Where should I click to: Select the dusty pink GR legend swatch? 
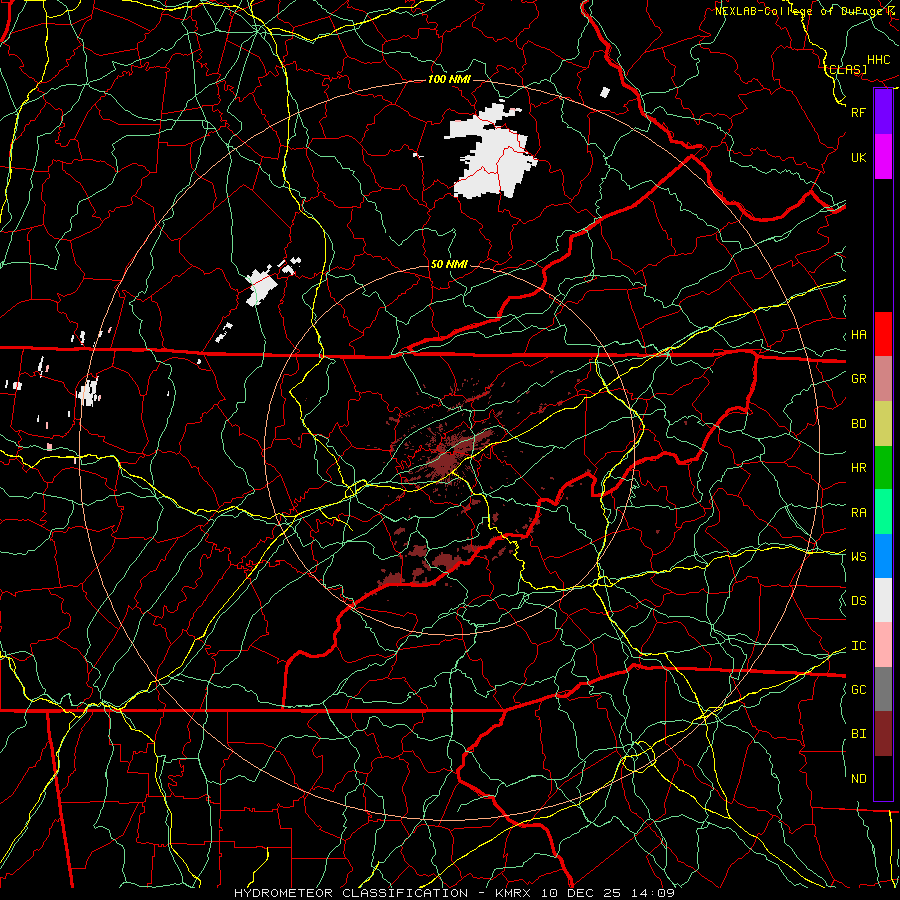(x=883, y=378)
